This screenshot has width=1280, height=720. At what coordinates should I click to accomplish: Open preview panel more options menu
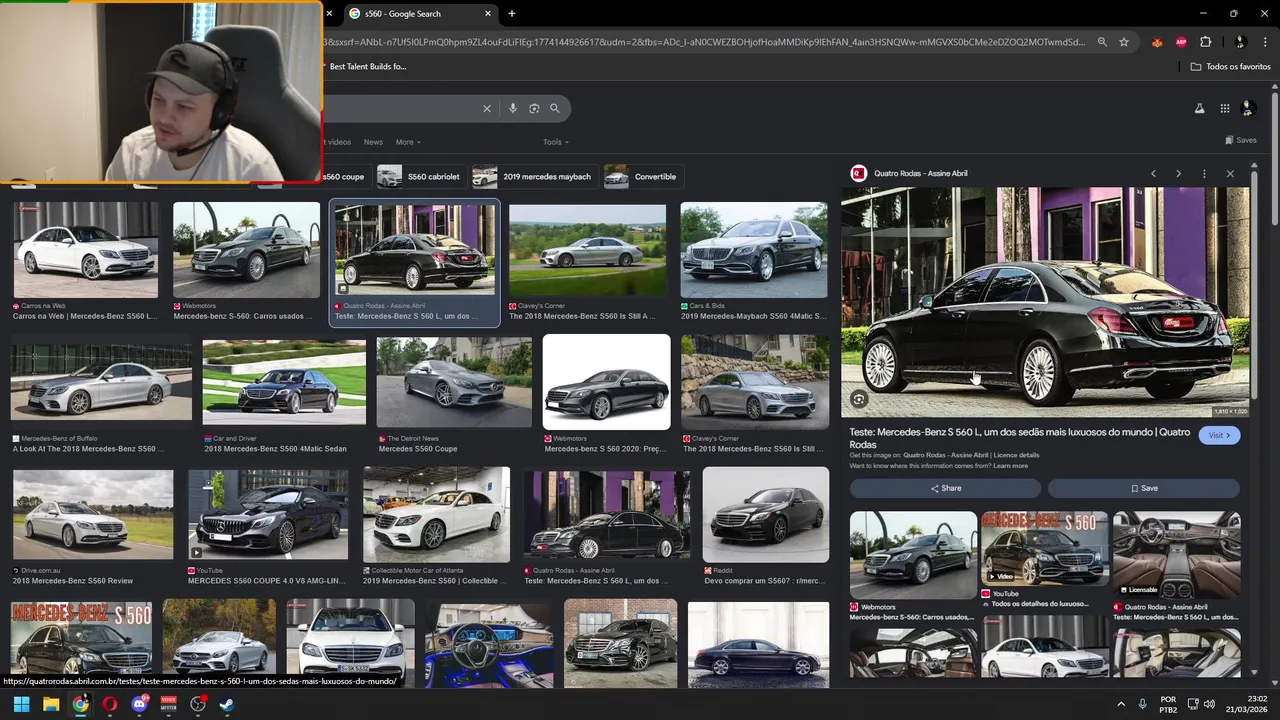click(1204, 173)
